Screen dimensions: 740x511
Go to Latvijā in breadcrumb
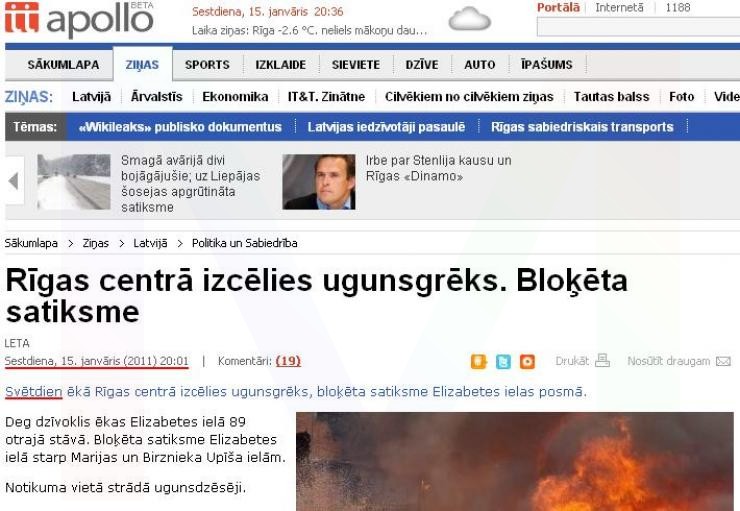[x=150, y=243]
